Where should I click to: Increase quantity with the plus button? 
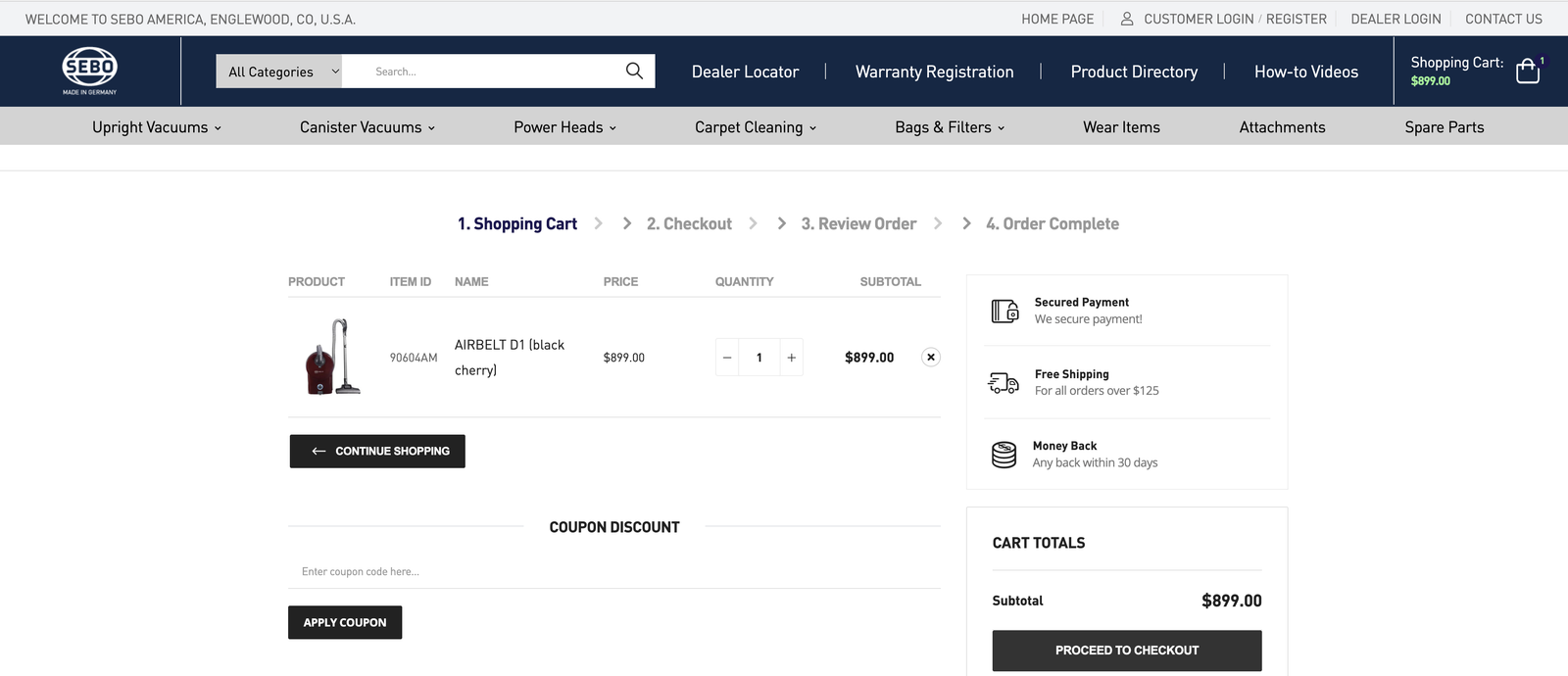(791, 358)
